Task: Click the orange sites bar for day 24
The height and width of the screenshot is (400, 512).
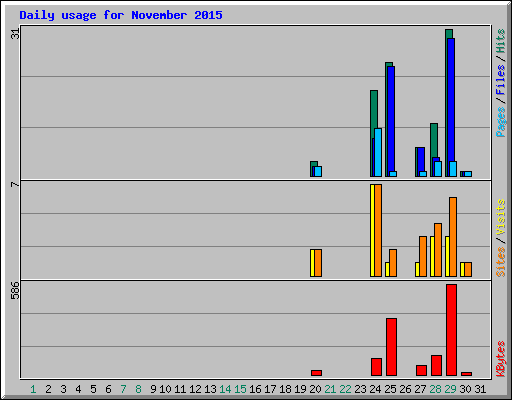Action: [378, 230]
